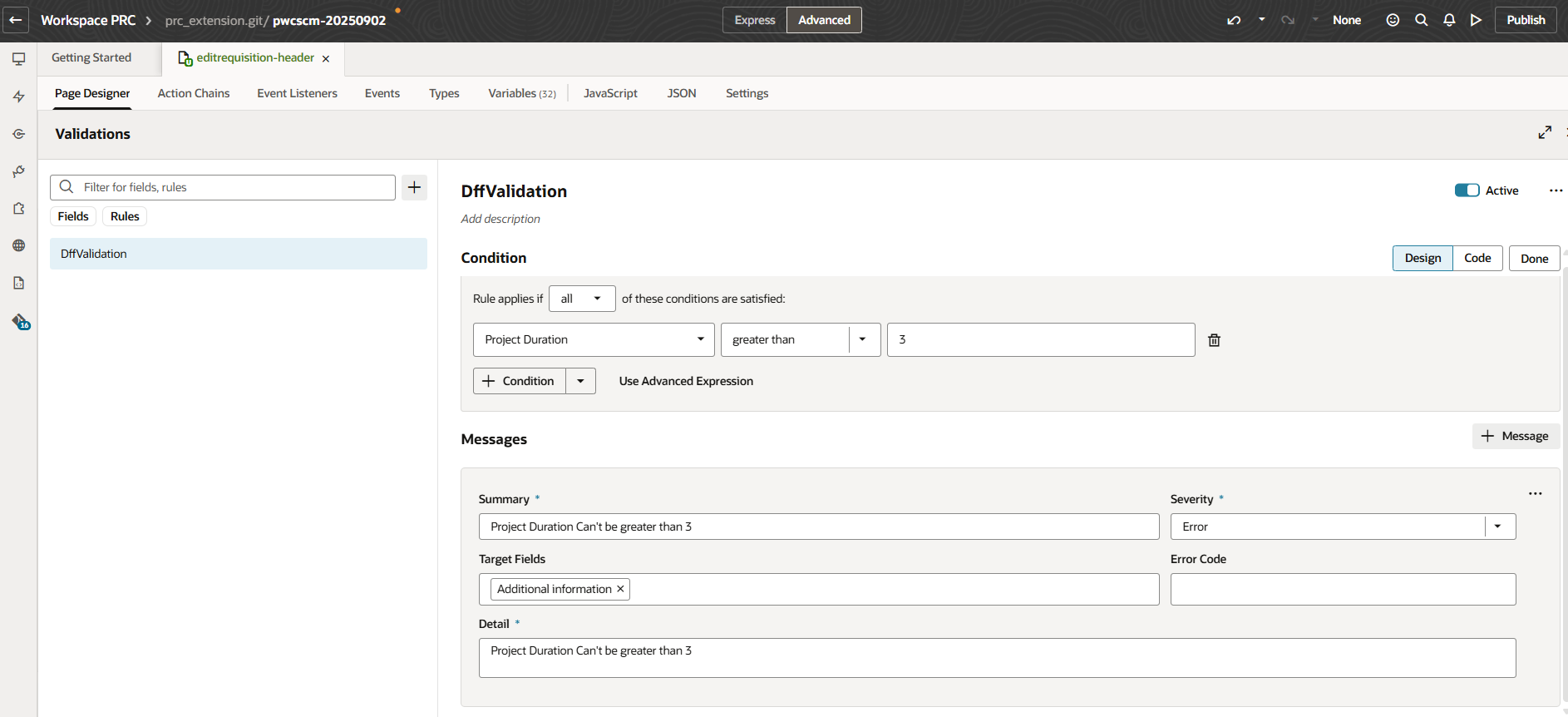Open the 'all' rule applies dropdown
Viewport: 1568px width, 717px height.
click(582, 299)
